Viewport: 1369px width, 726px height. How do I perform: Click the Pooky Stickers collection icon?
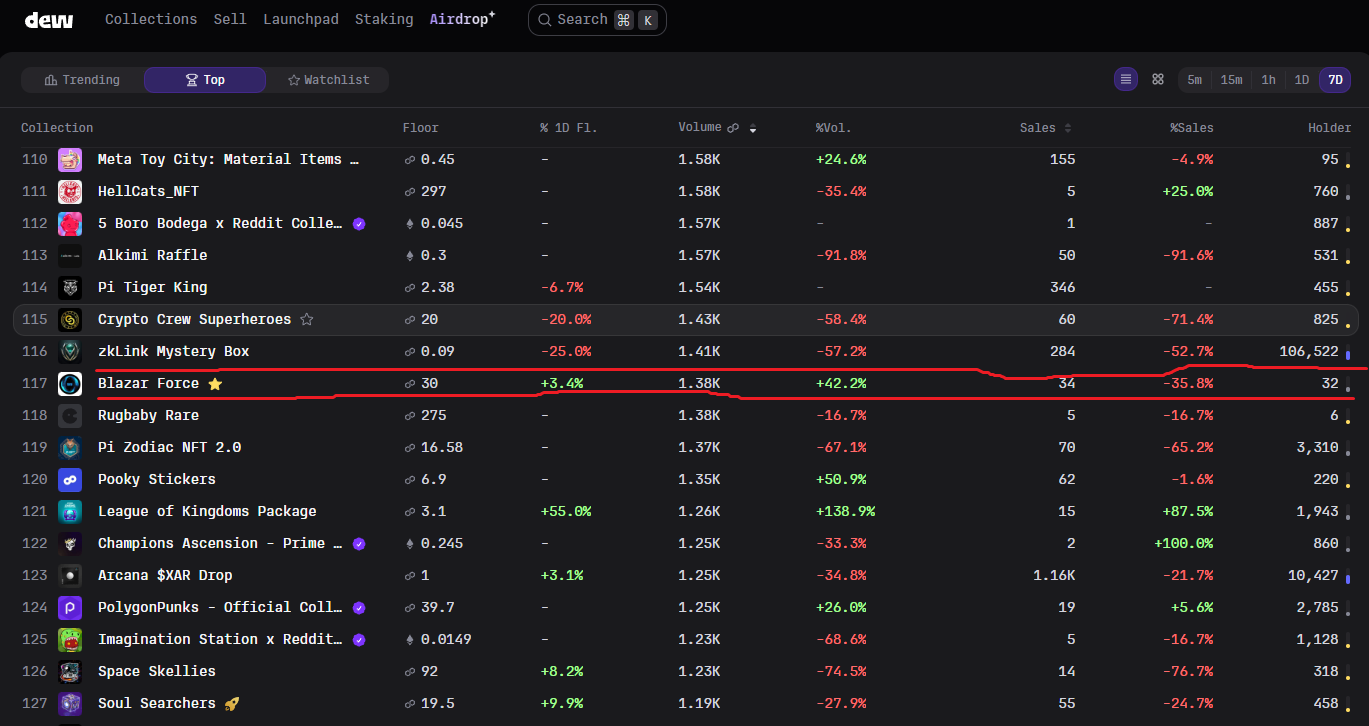(x=70, y=480)
